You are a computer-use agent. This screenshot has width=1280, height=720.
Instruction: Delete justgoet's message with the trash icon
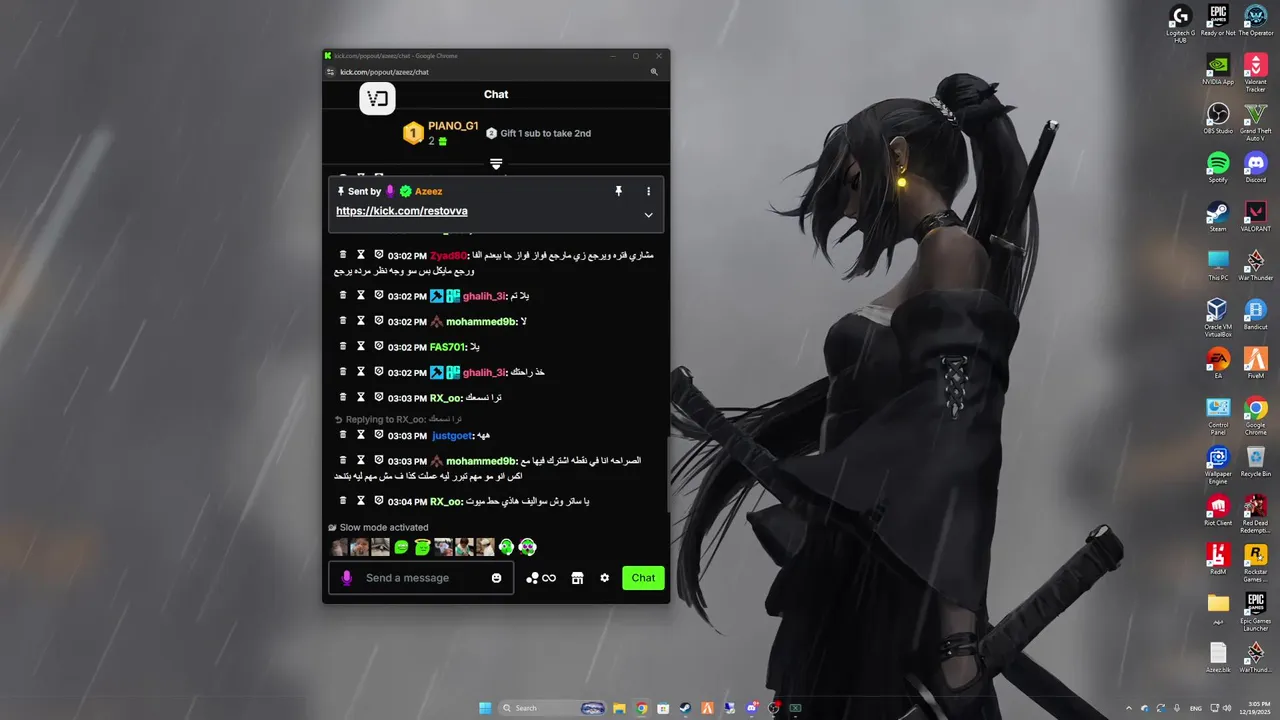click(343, 435)
